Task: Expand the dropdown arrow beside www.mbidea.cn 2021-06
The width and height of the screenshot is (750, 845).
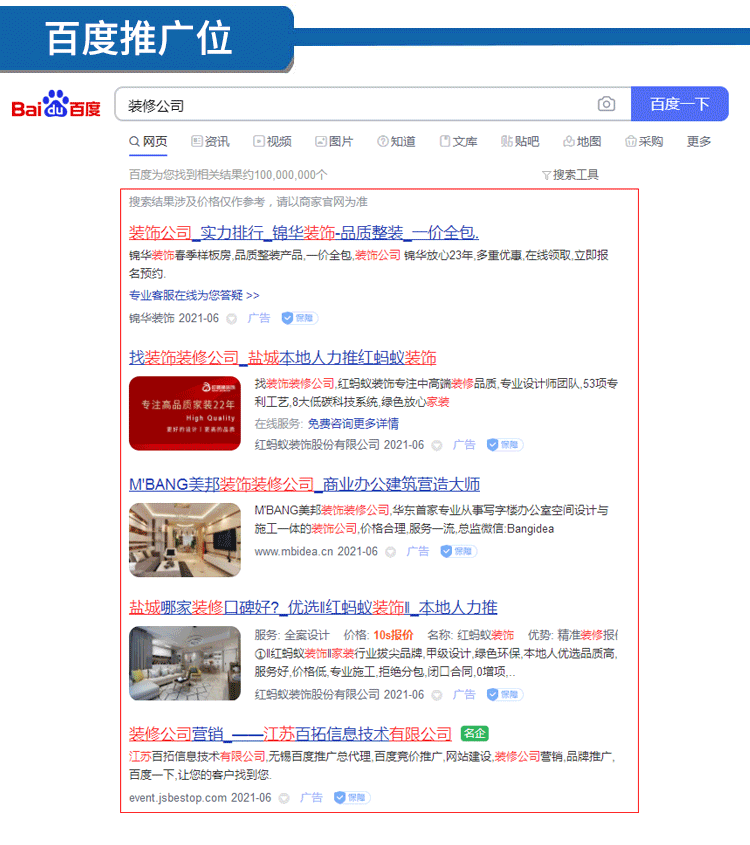Action: (390, 551)
